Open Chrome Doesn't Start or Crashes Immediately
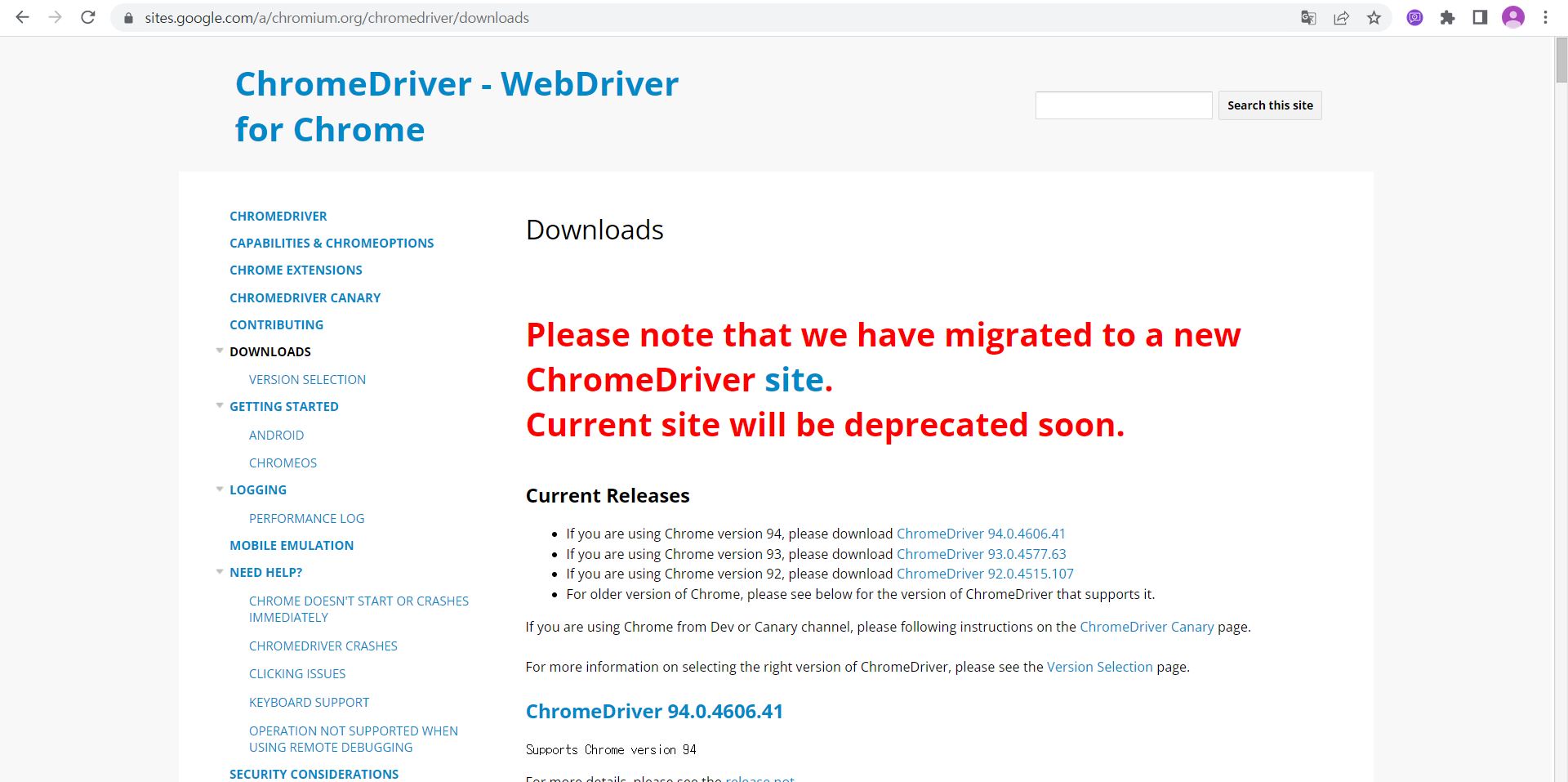1568x782 pixels. coord(359,609)
